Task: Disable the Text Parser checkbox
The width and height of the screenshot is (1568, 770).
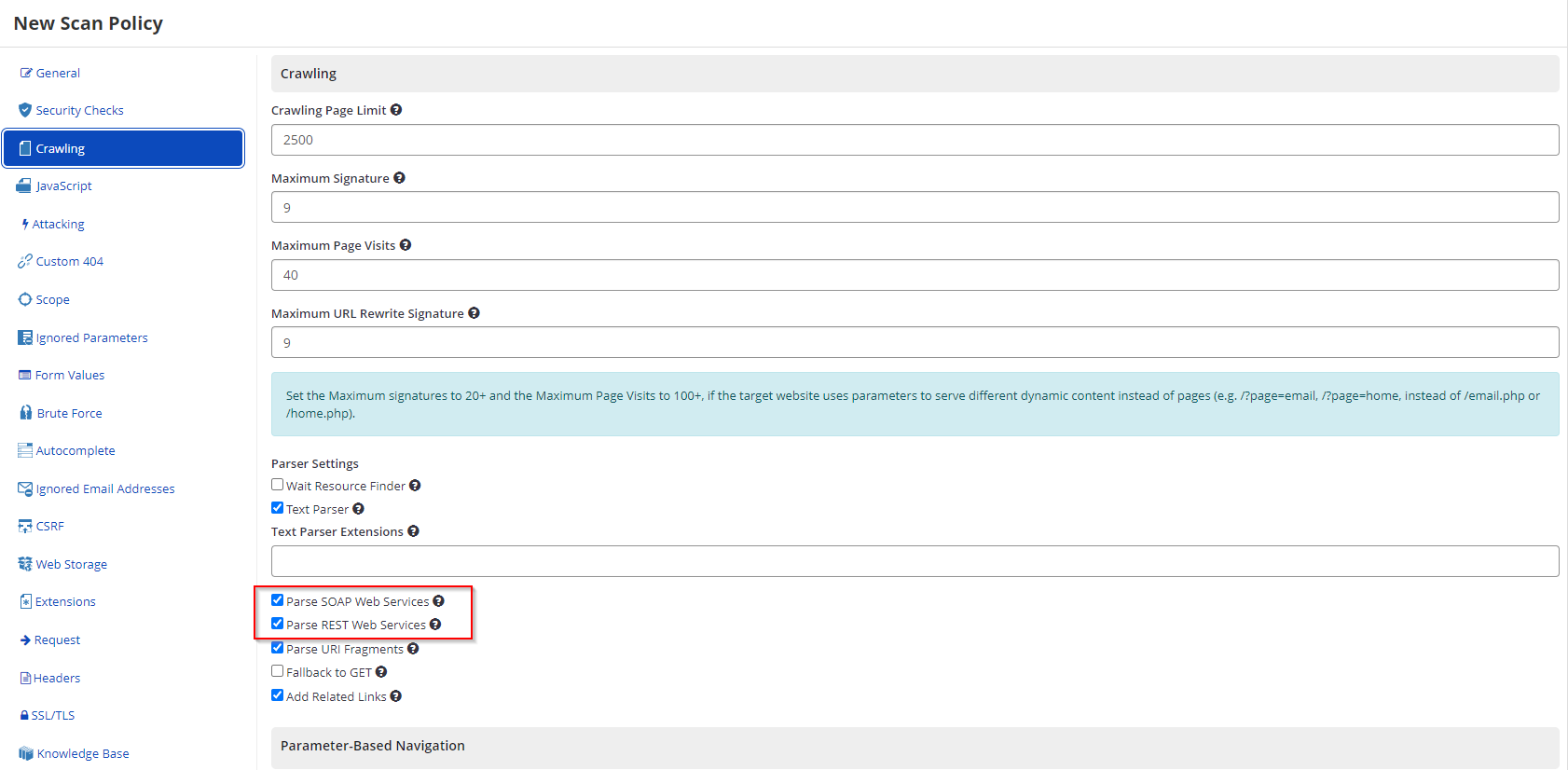Action: 278,508
